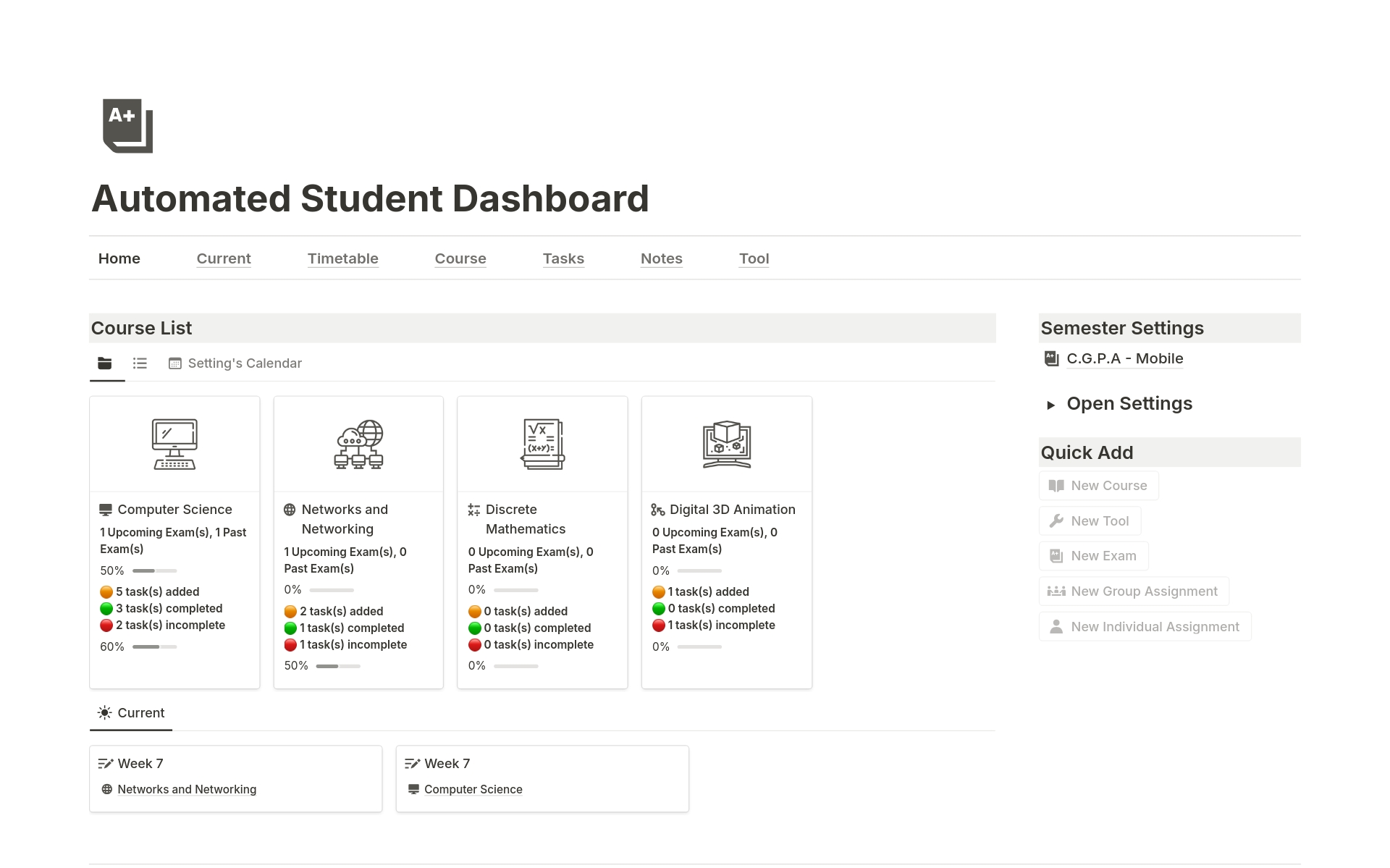Click the New Course button
Image resolution: width=1390 pixels, height=868 pixels.
[1098, 486]
